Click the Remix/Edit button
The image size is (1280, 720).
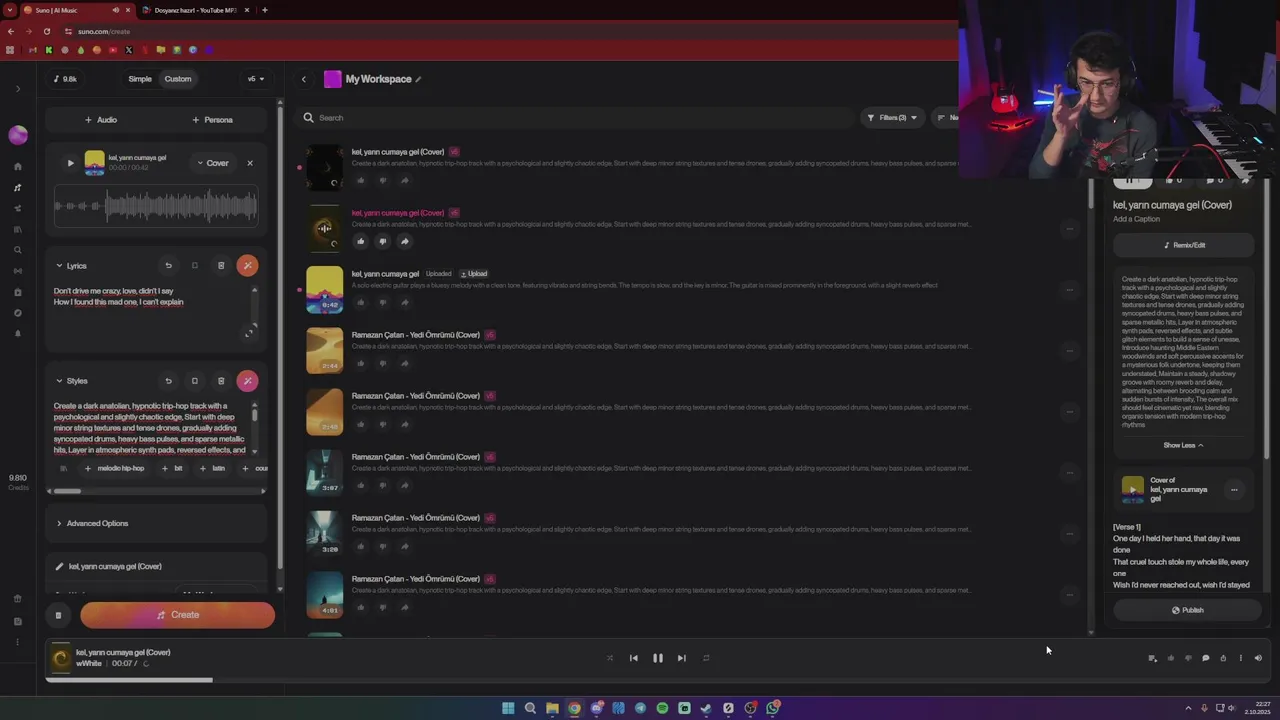coord(1184,245)
